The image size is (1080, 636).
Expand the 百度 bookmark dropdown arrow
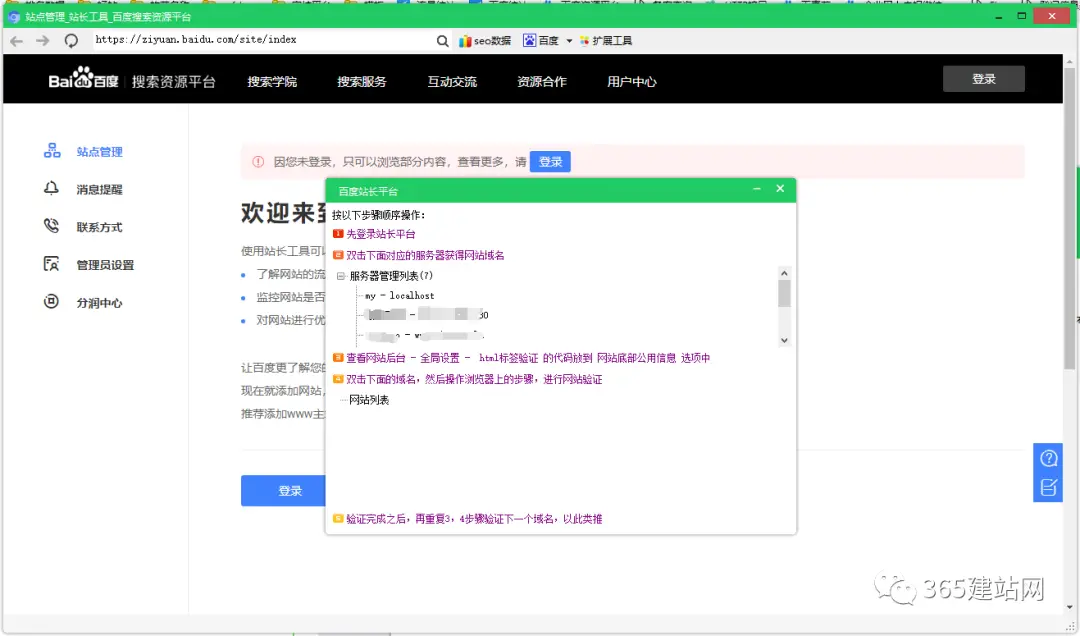click(x=569, y=41)
